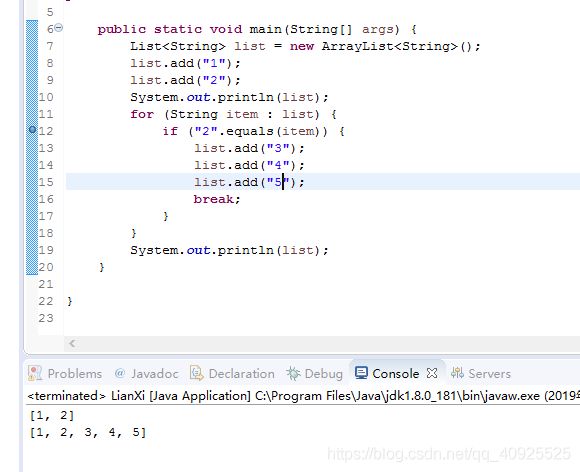This screenshot has width=580, height=472.
Task: Click the Problems tab icon
Action: click(35, 373)
